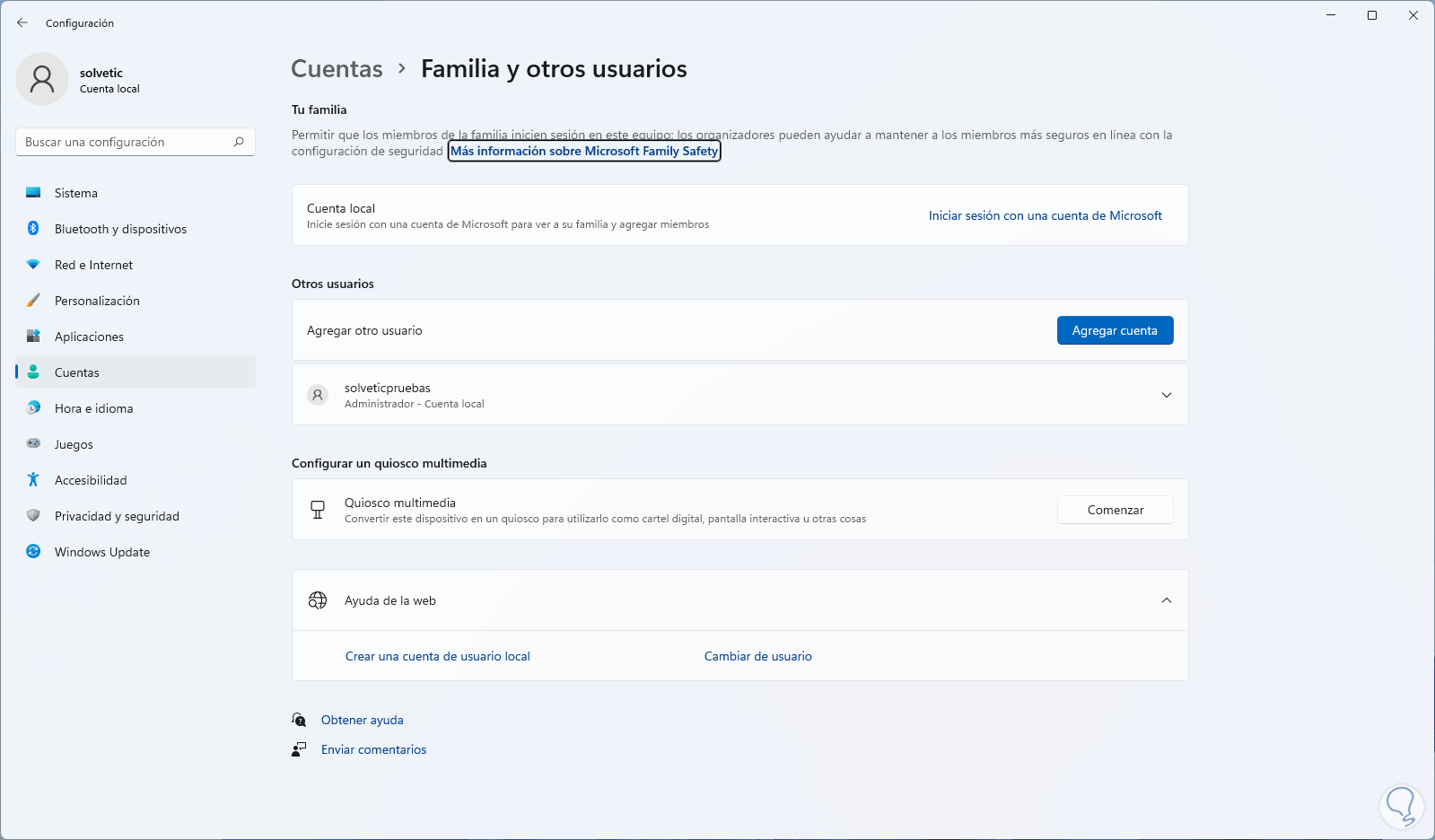The image size is (1435, 840).
Task: Open Microsoft Family Safety info link
Action: coord(584,152)
